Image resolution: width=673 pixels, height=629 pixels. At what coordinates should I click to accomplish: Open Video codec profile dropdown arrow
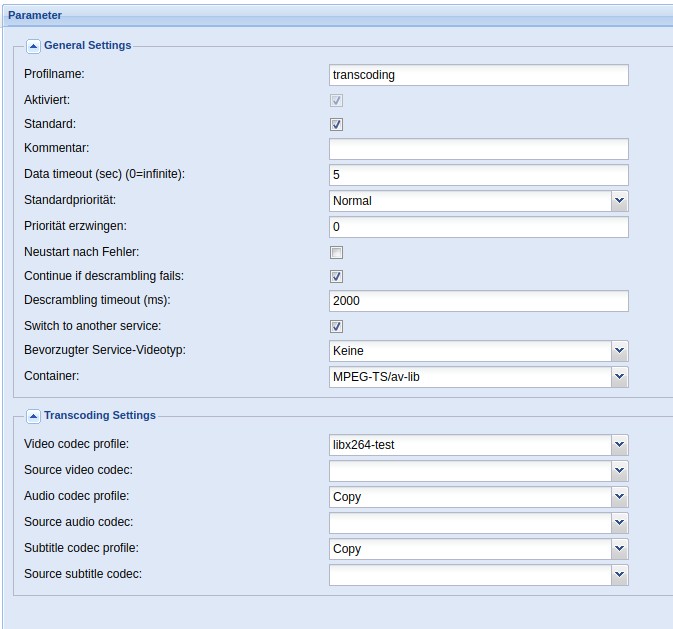pyautogui.click(x=619, y=445)
